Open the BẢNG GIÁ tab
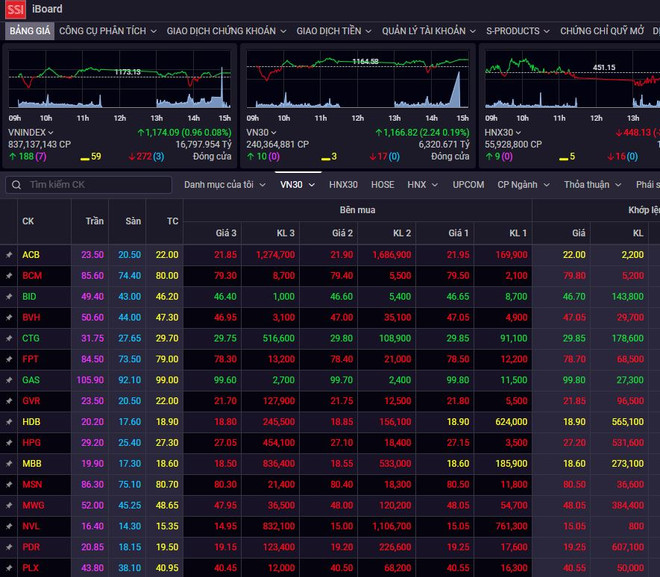Screen dimensions: 660x577 coord(29,31)
